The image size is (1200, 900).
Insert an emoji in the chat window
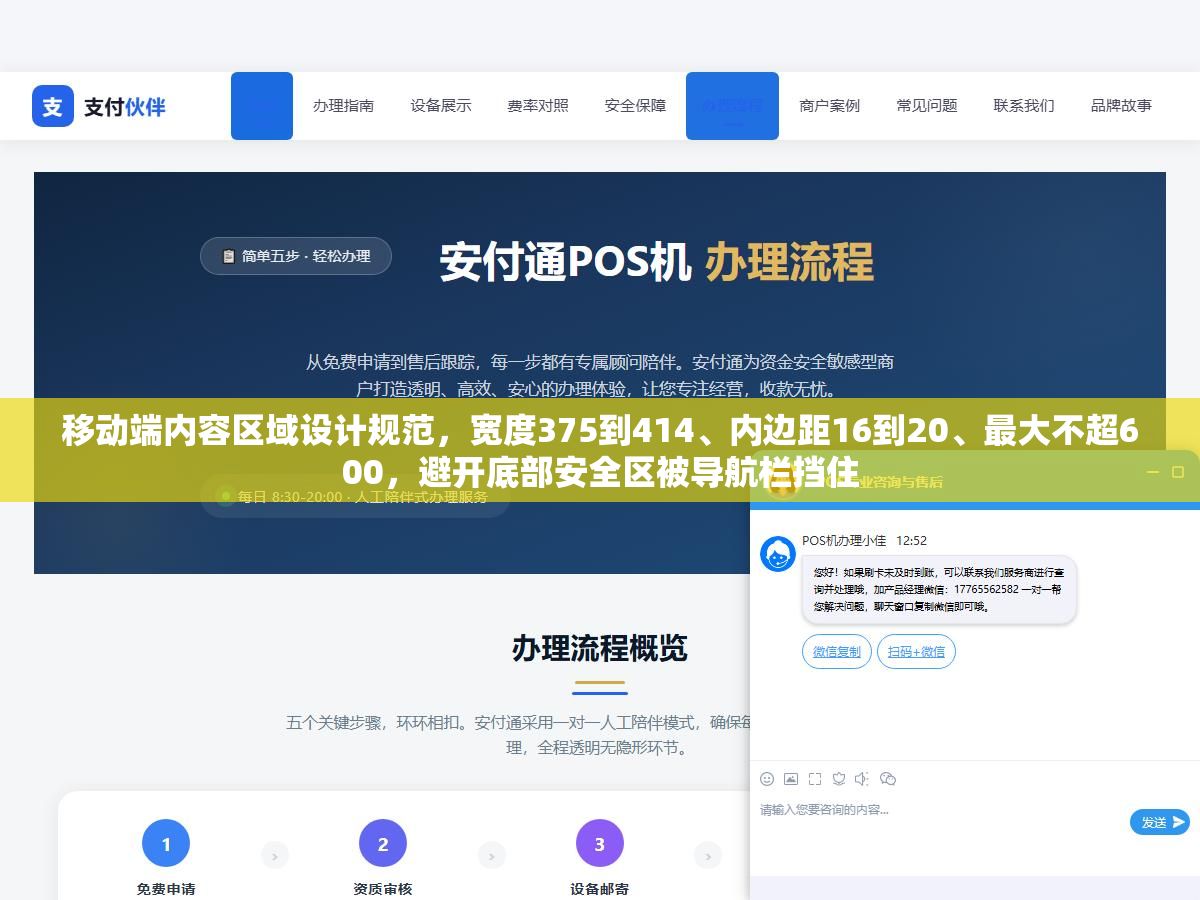(767, 779)
